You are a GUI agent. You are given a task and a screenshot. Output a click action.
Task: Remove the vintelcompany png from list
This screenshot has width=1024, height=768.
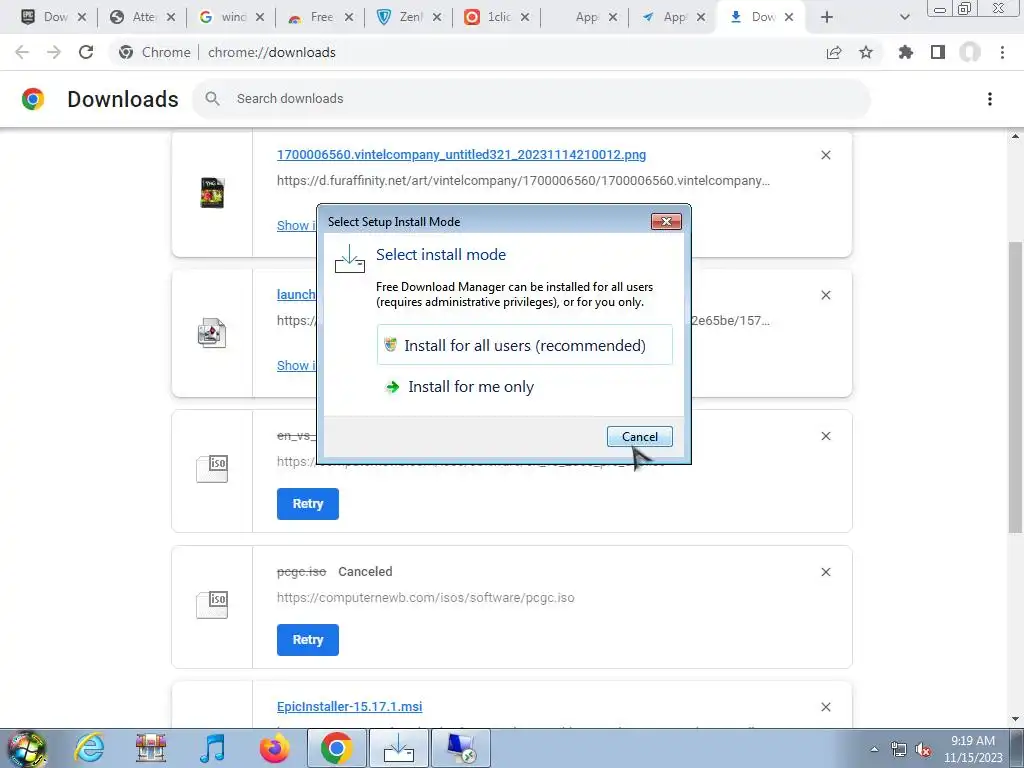(x=825, y=155)
